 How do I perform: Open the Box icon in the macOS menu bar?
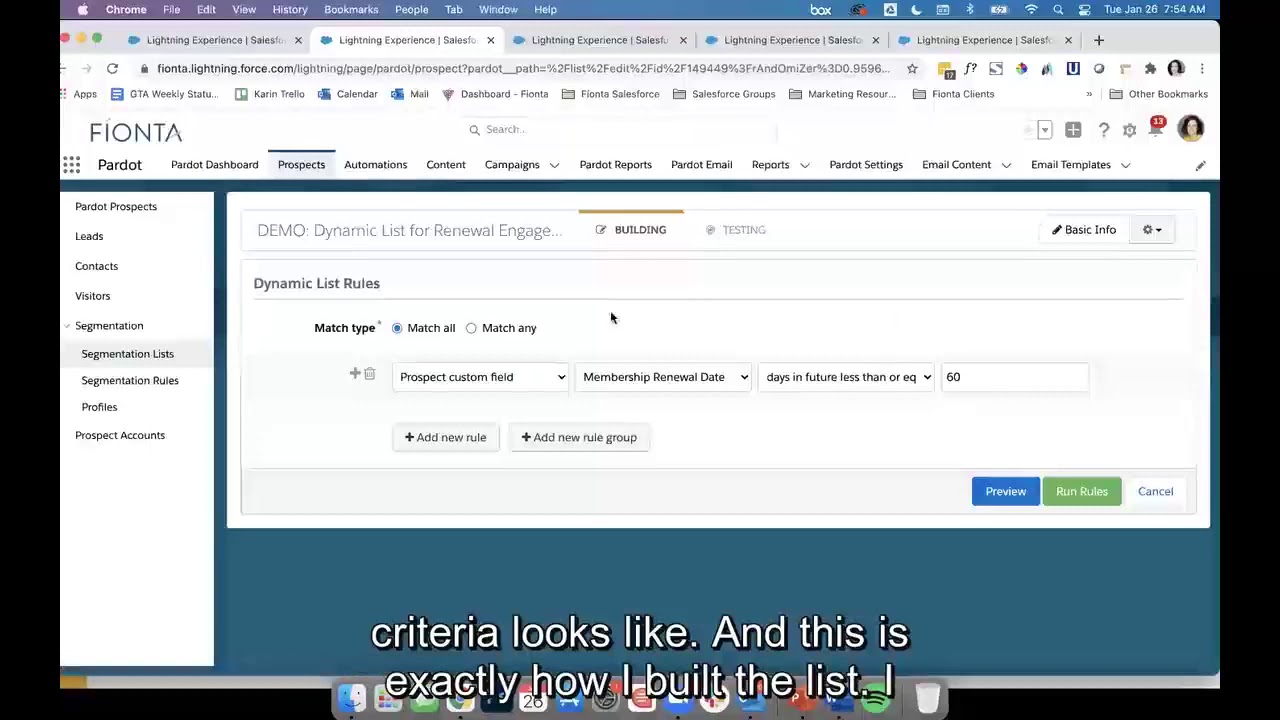click(x=820, y=9)
